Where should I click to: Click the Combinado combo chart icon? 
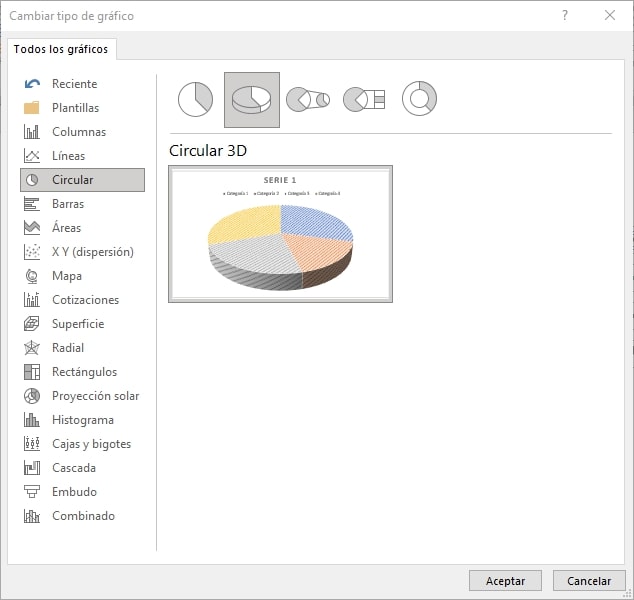(32, 516)
